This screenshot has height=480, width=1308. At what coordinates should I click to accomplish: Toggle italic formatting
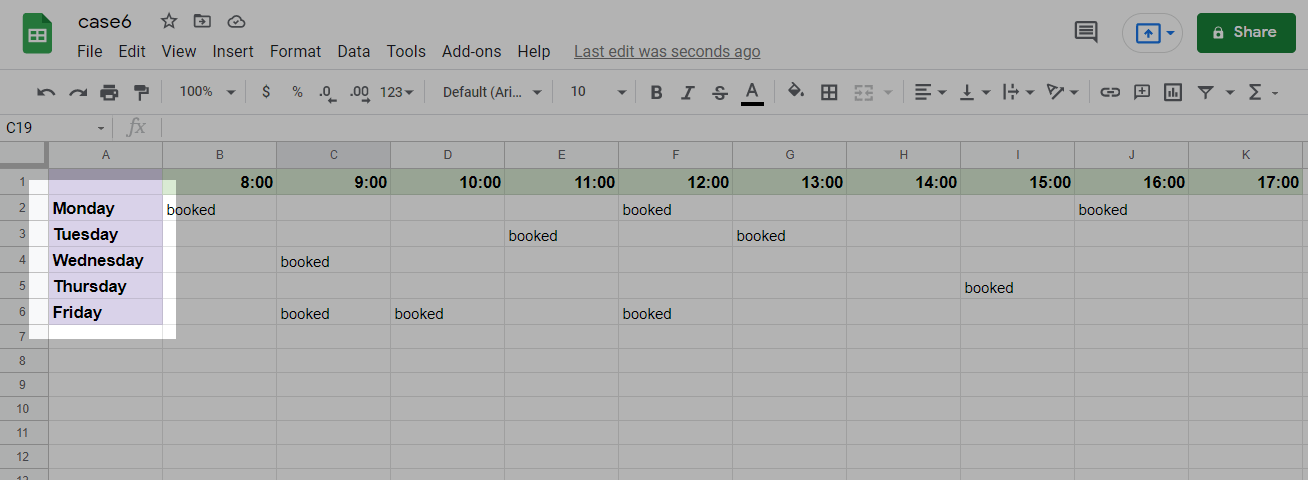[x=688, y=92]
